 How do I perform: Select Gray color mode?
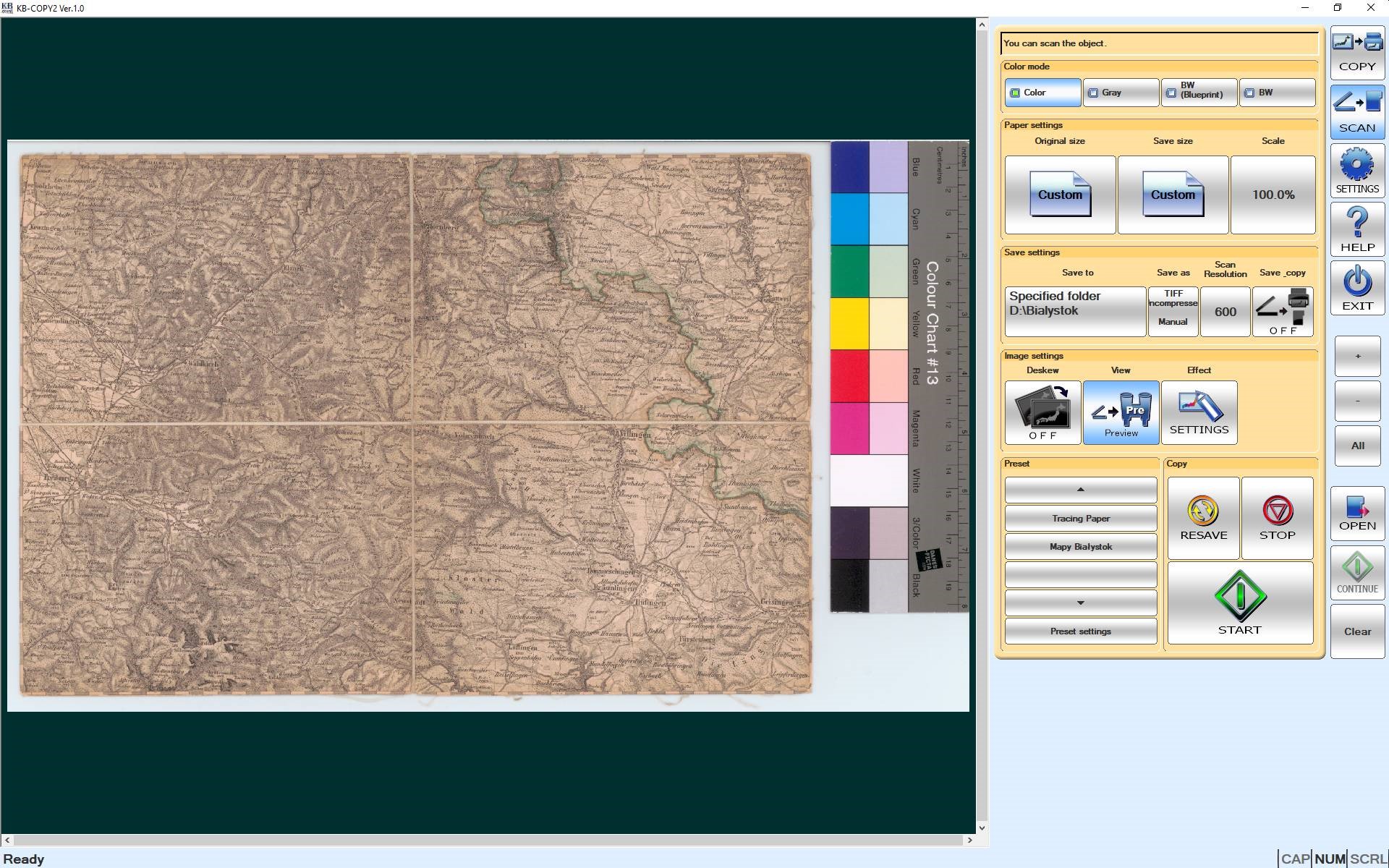coord(1120,93)
